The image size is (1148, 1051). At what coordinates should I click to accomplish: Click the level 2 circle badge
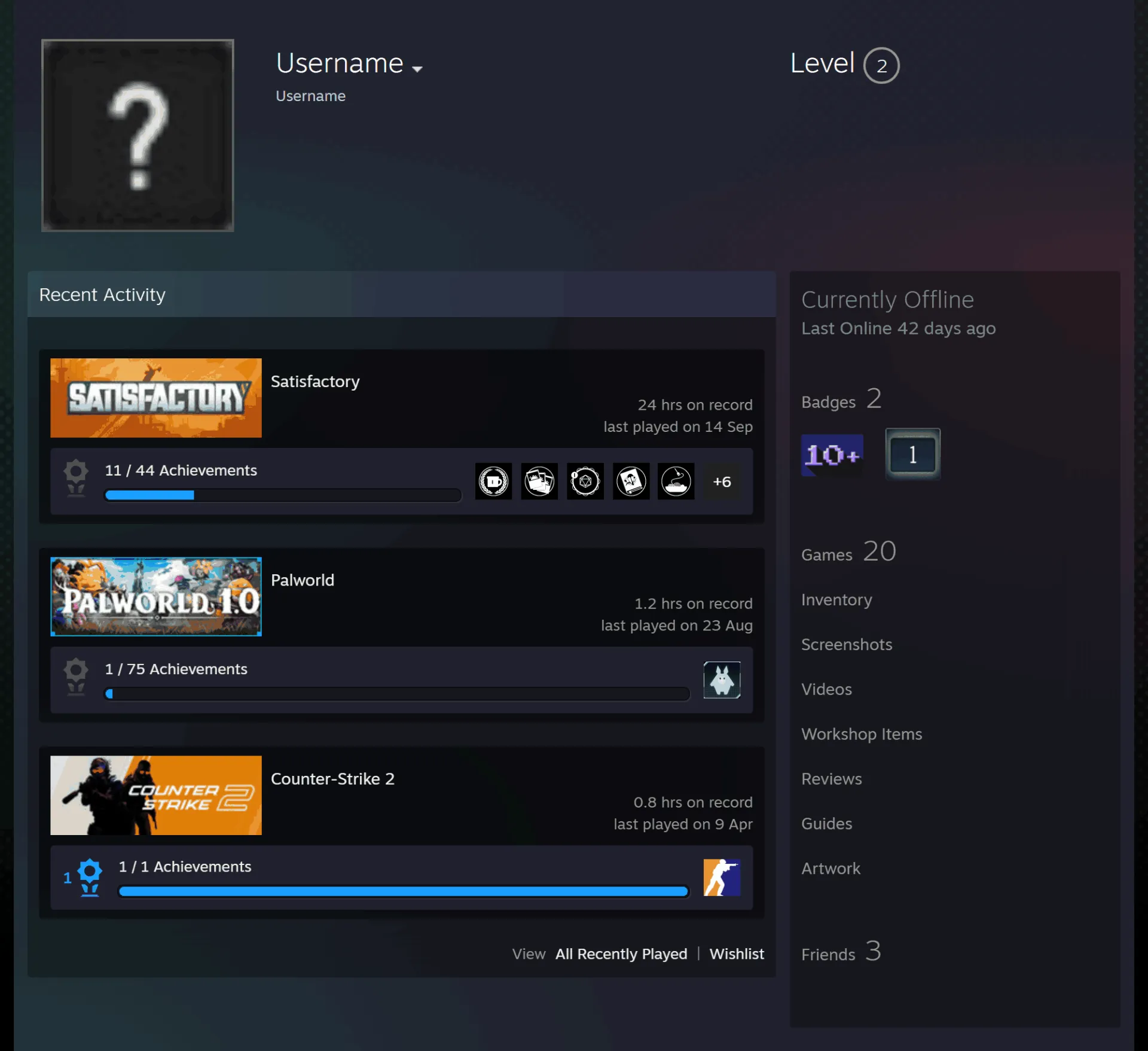881,65
